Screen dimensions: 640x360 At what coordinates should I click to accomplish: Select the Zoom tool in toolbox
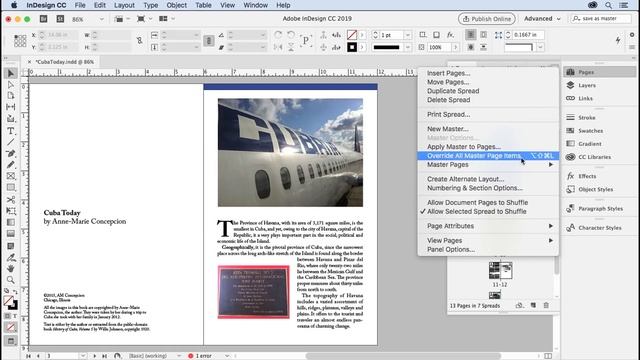11,280
